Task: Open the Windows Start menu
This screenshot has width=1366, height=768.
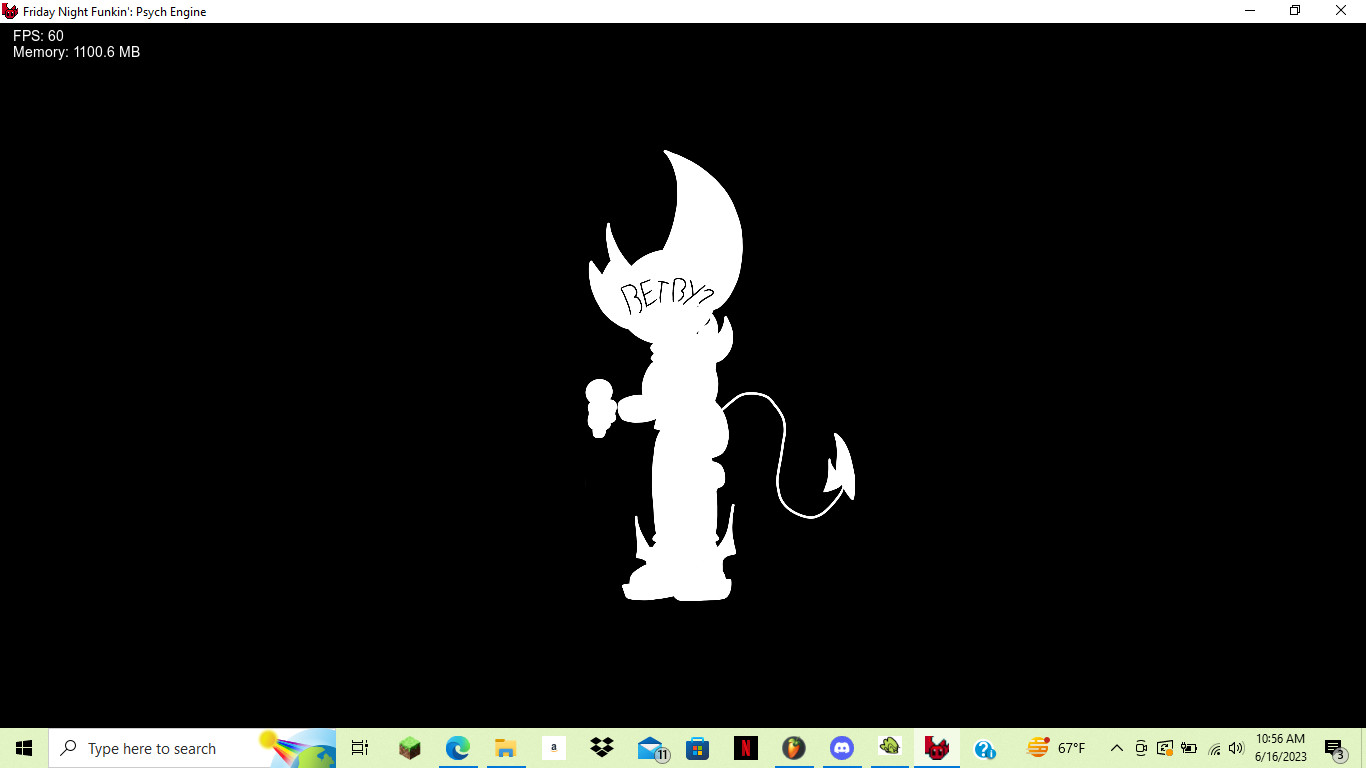Action: point(24,748)
